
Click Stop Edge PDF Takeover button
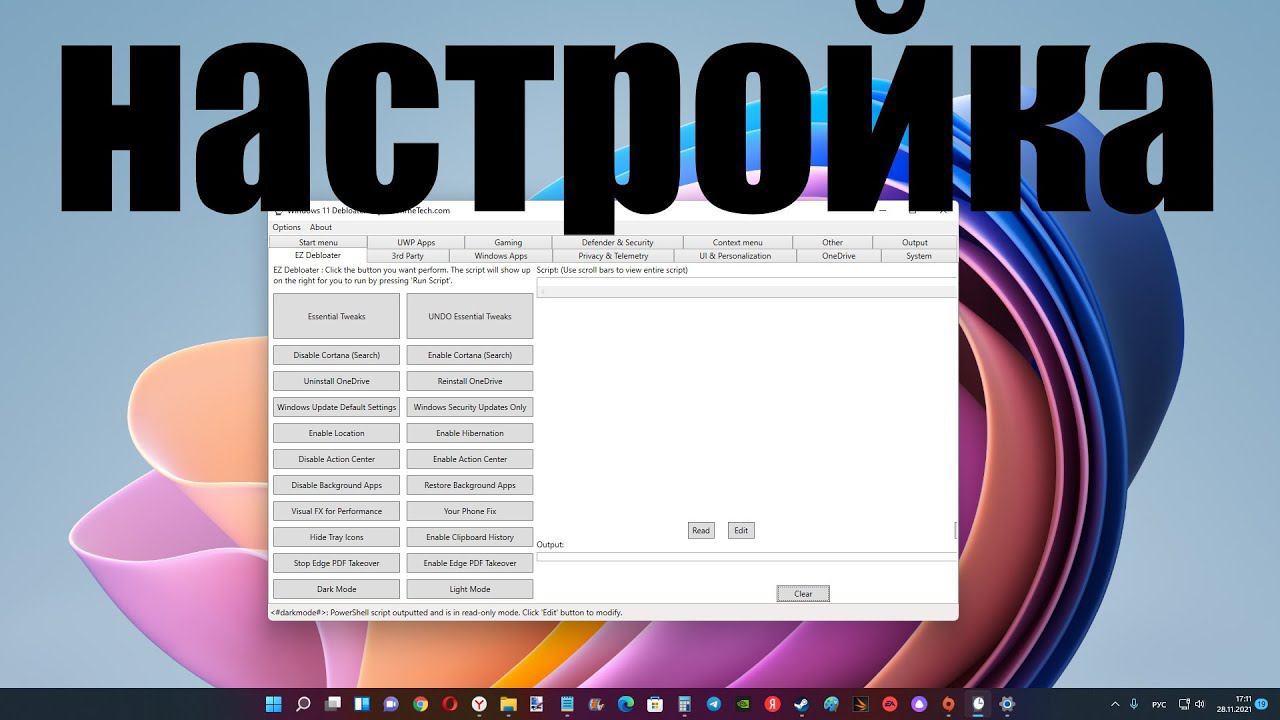[x=336, y=563]
